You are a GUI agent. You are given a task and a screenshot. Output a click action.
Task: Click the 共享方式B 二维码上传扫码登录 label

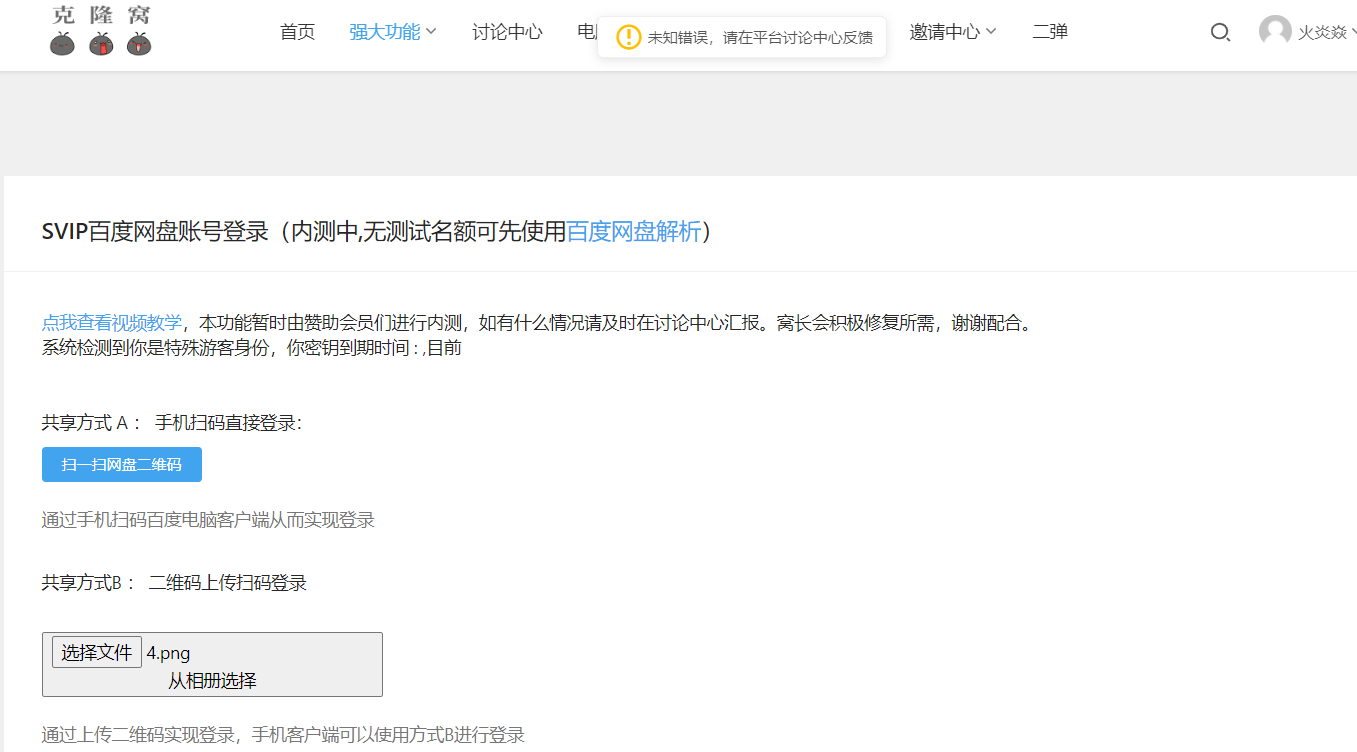click(x=174, y=583)
